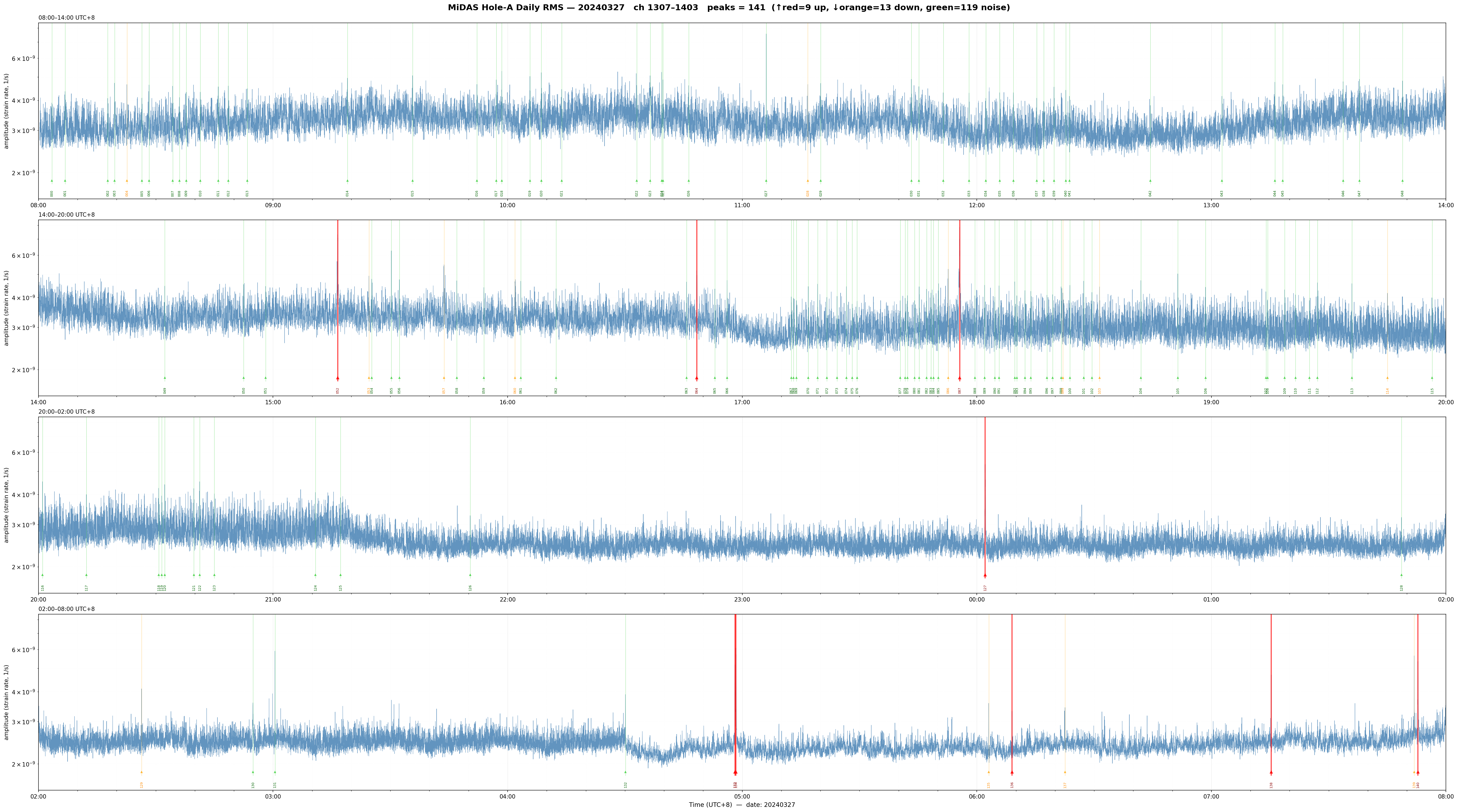Click the "Time (UTC+8) — date: 20240327" axis label
This screenshot has height=812, width=1458.
[x=742, y=805]
